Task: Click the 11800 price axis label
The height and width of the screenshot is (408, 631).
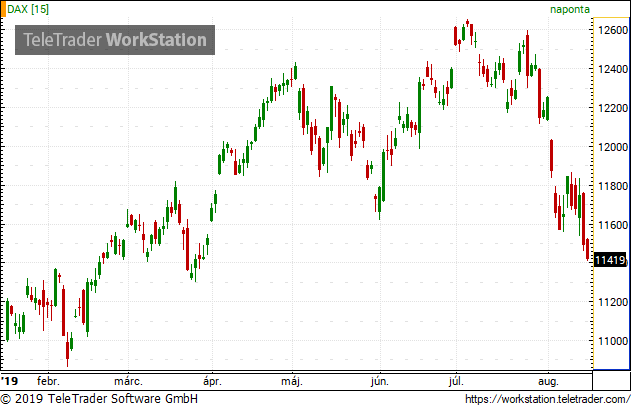Action: coord(613,186)
